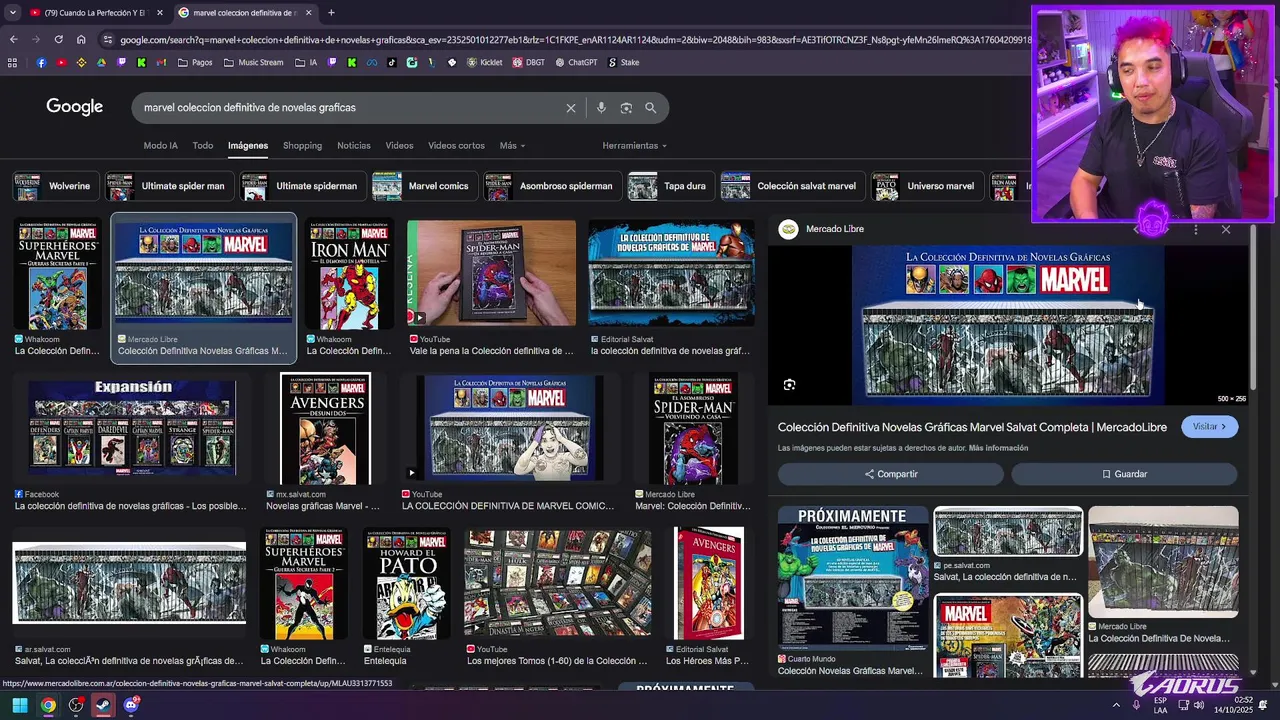The image size is (1280, 720).
Task: Clear the Google search box text
Action: (571, 108)
